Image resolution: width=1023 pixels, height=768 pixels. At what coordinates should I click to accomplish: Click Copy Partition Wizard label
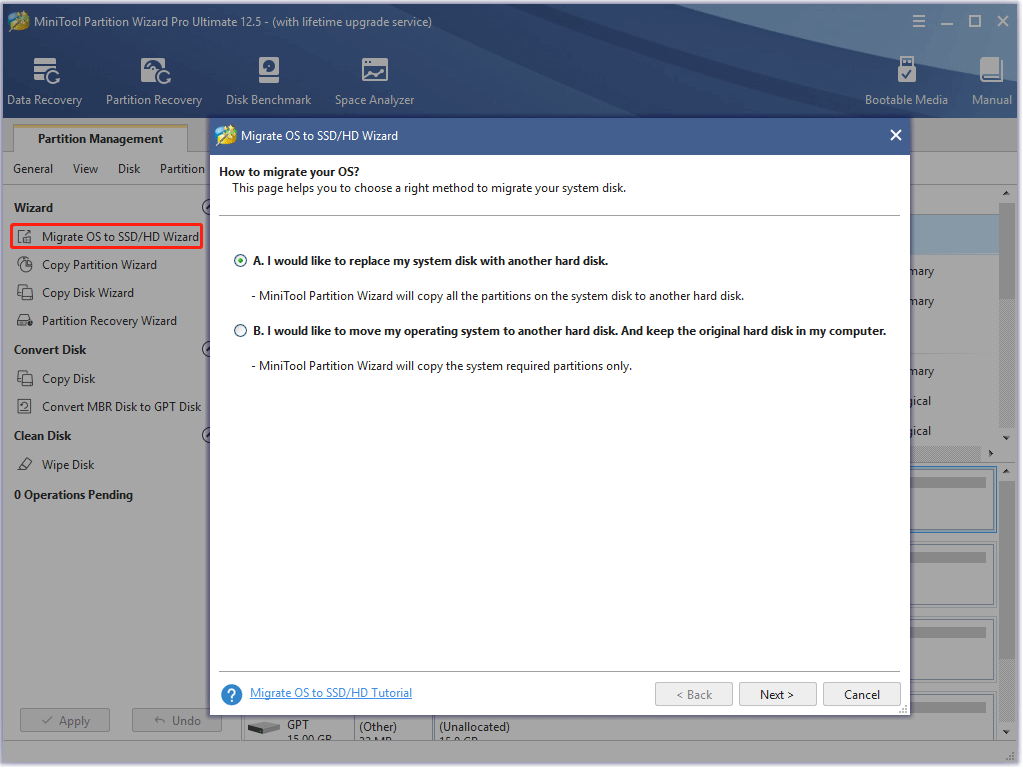click(99, 264)
